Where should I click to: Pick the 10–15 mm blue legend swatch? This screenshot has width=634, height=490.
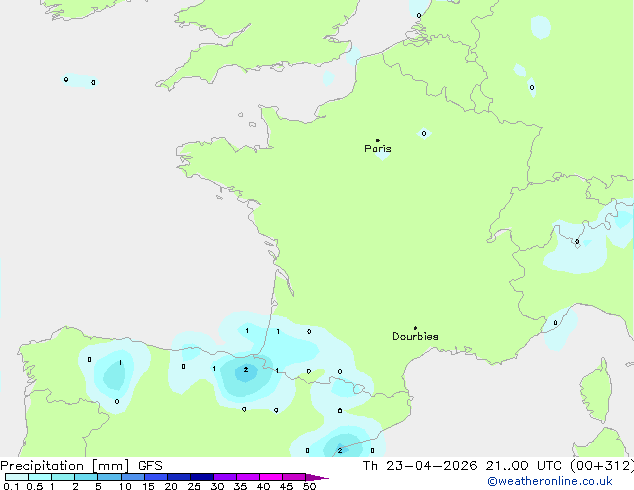(x=132, y=477)
